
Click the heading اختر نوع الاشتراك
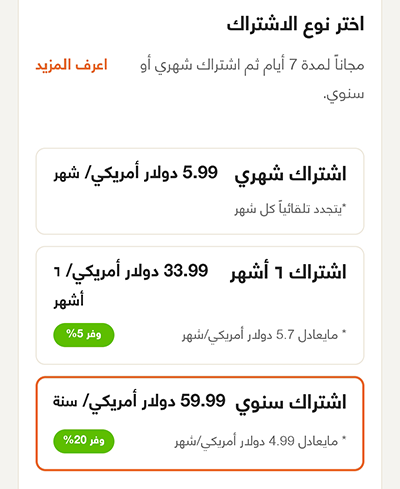[295, 25]
